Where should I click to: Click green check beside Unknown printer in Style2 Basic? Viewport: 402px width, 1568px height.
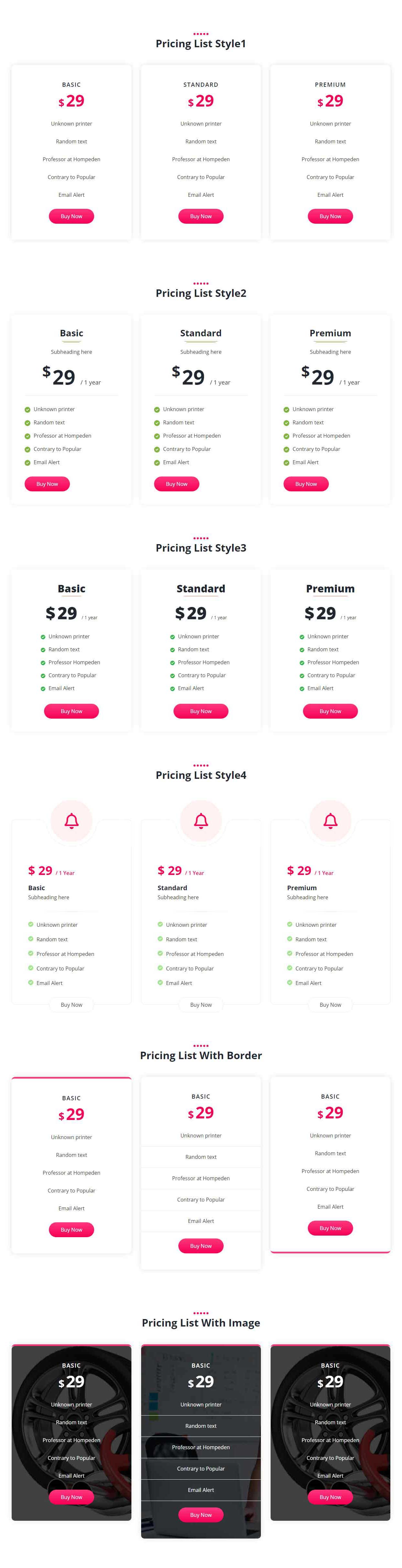(x=28, y=410)
